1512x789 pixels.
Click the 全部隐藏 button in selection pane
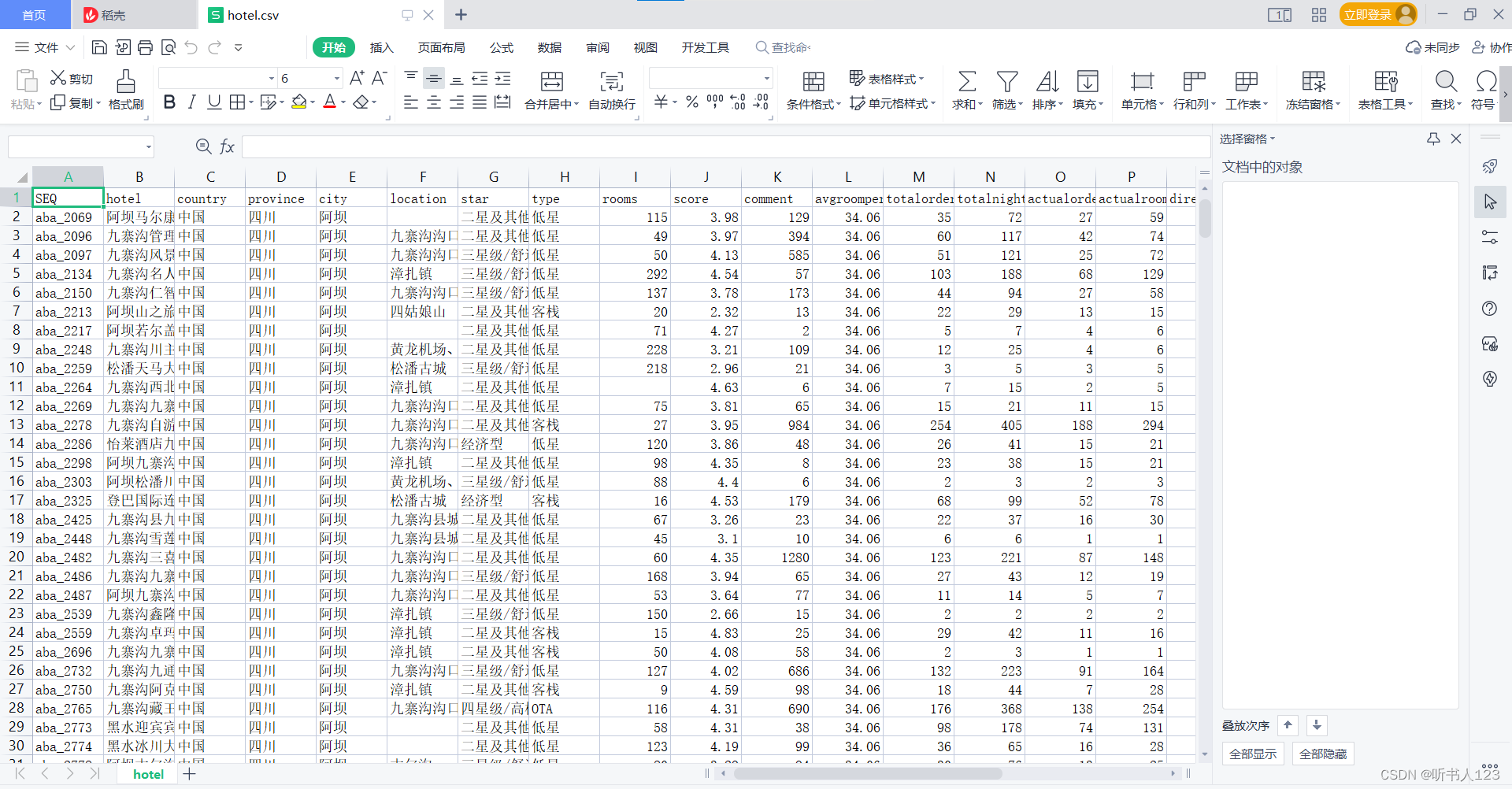[x=1322, y=754]
